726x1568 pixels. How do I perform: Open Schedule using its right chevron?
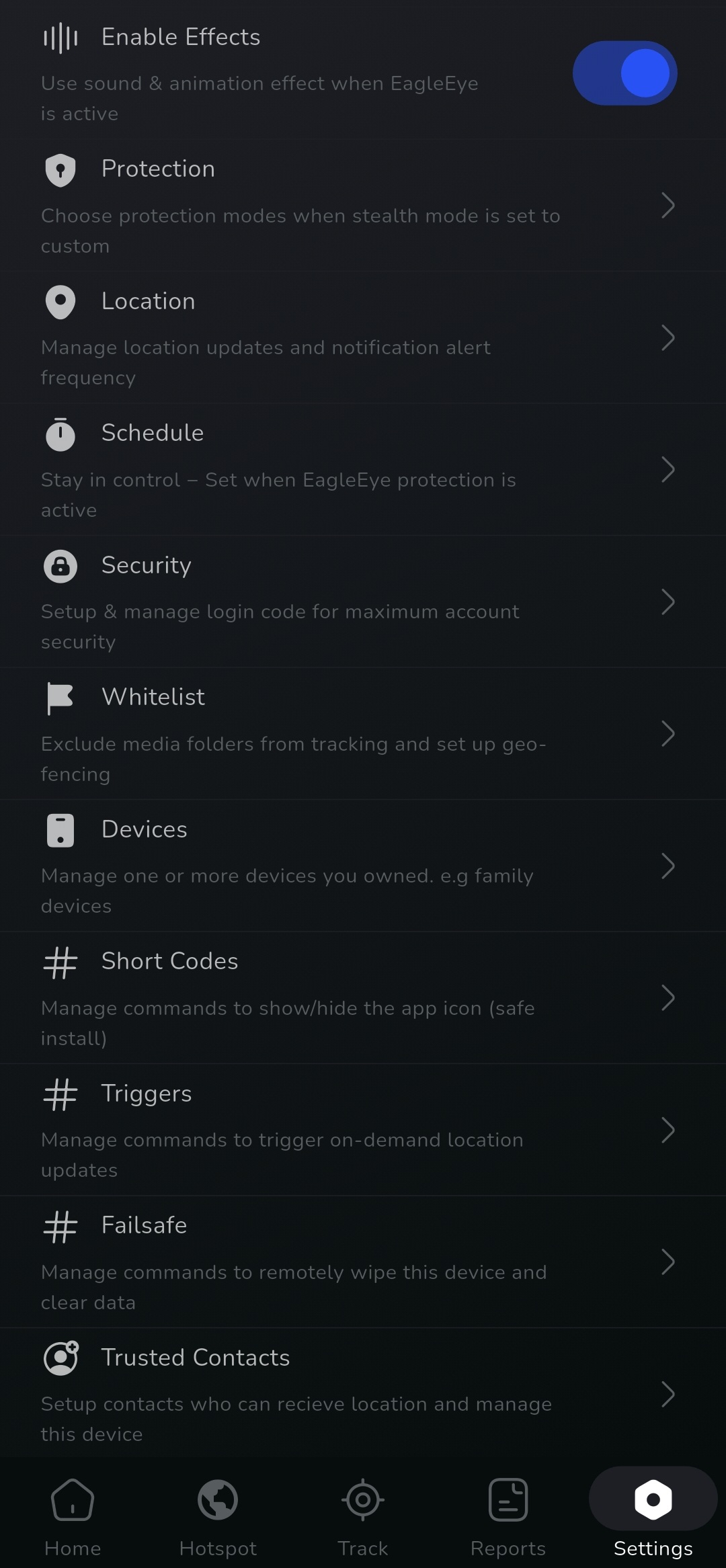click(668, 469)
